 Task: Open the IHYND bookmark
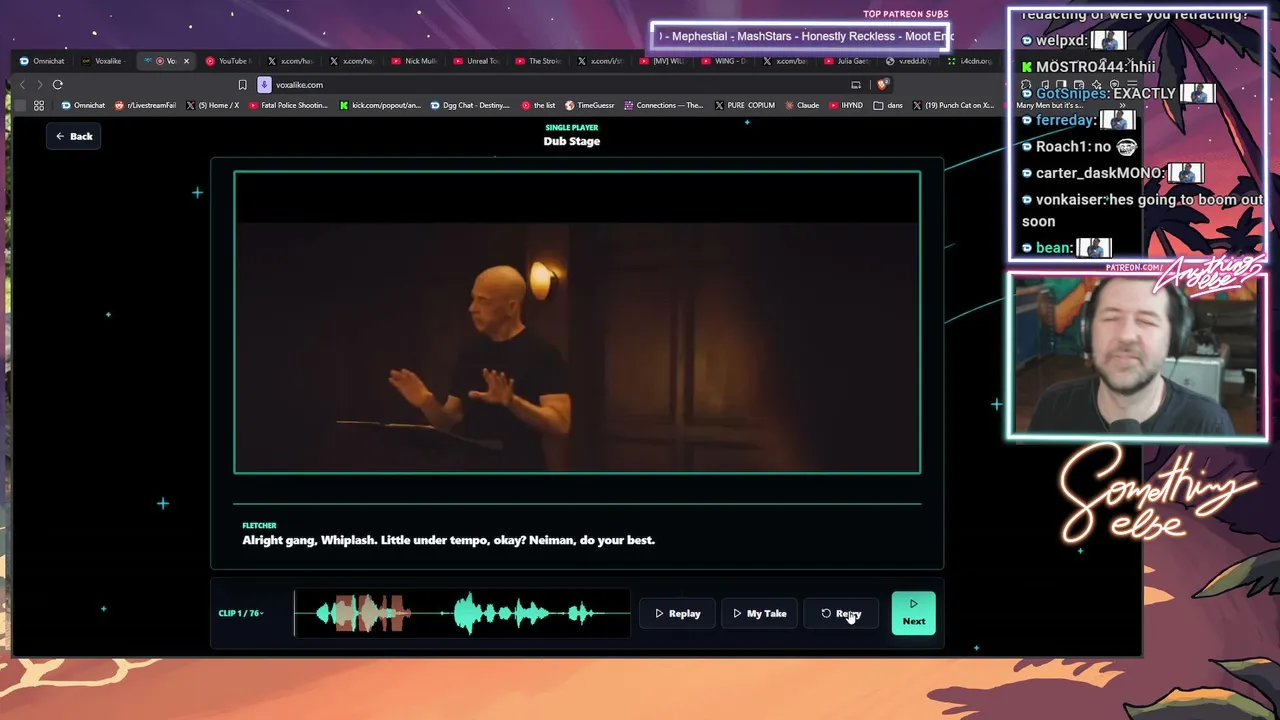[846, 105]
